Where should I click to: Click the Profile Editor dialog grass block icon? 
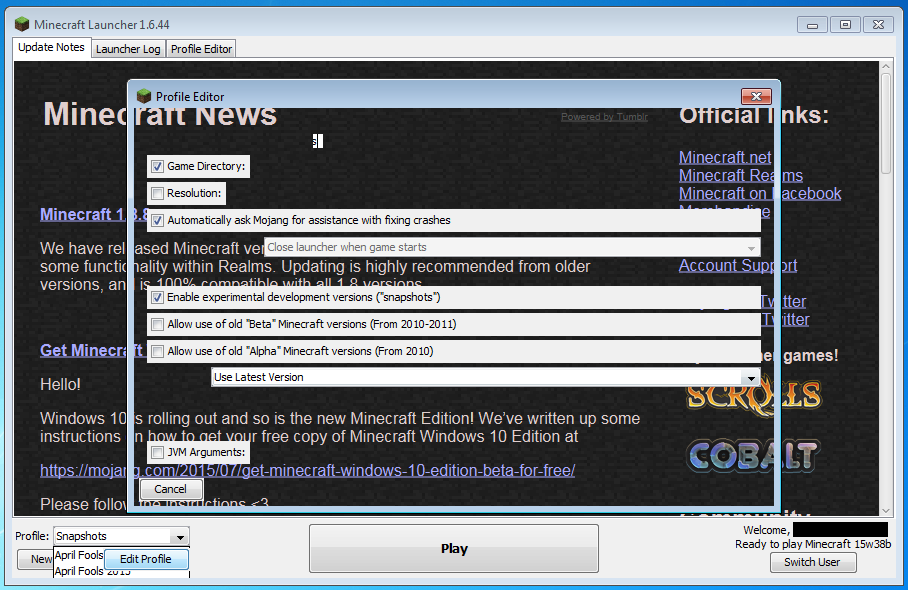[x=144, y=96]
